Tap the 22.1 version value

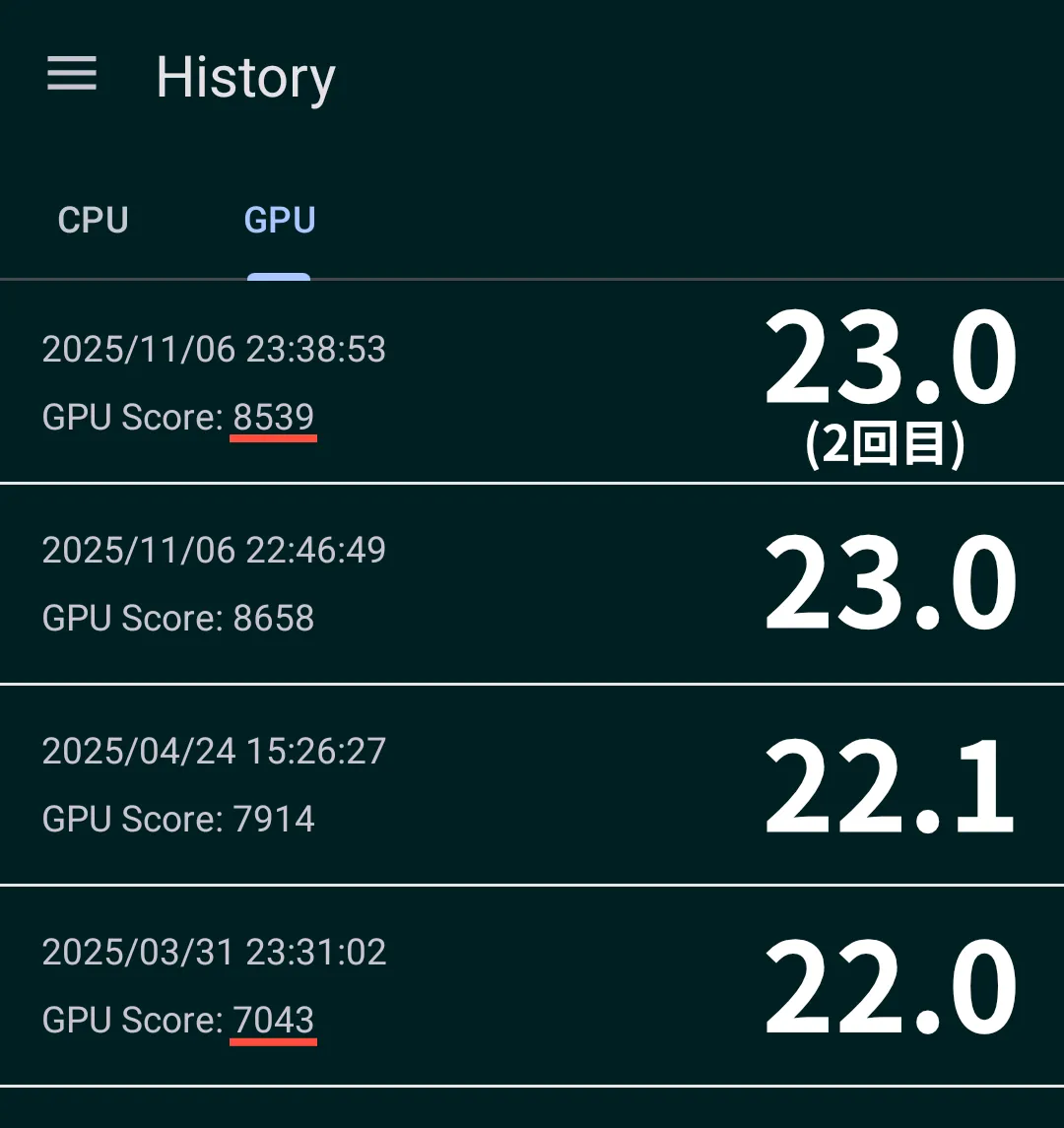[x=891, y=785]
